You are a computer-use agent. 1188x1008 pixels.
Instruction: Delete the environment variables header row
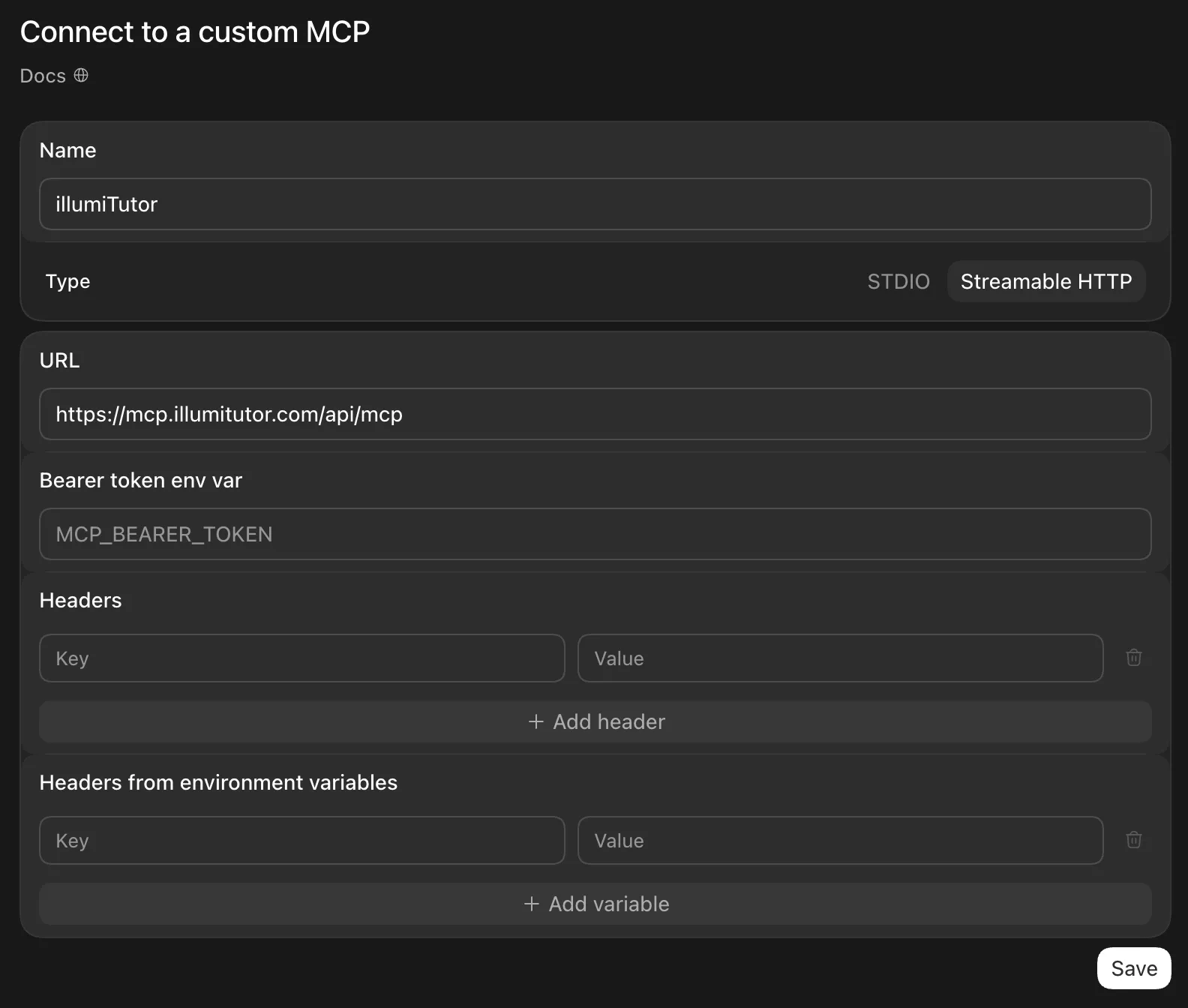1133,840
